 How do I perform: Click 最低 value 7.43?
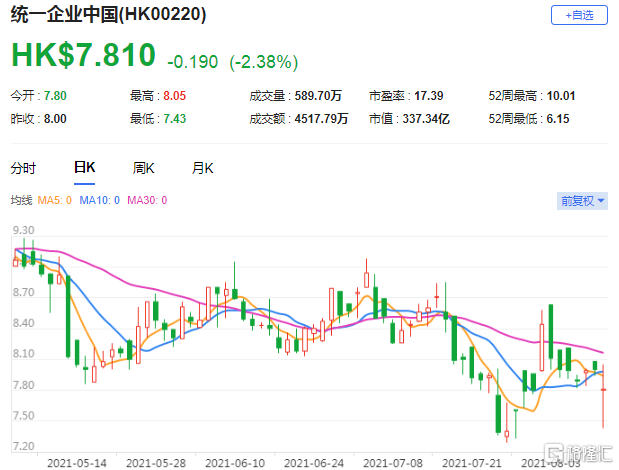click(x=174, y=119)
